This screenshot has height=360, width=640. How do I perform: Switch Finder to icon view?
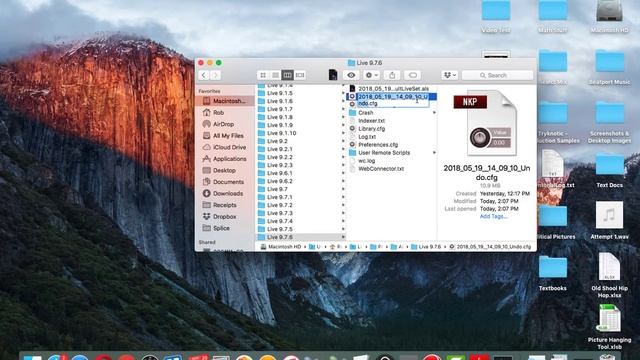263,75
